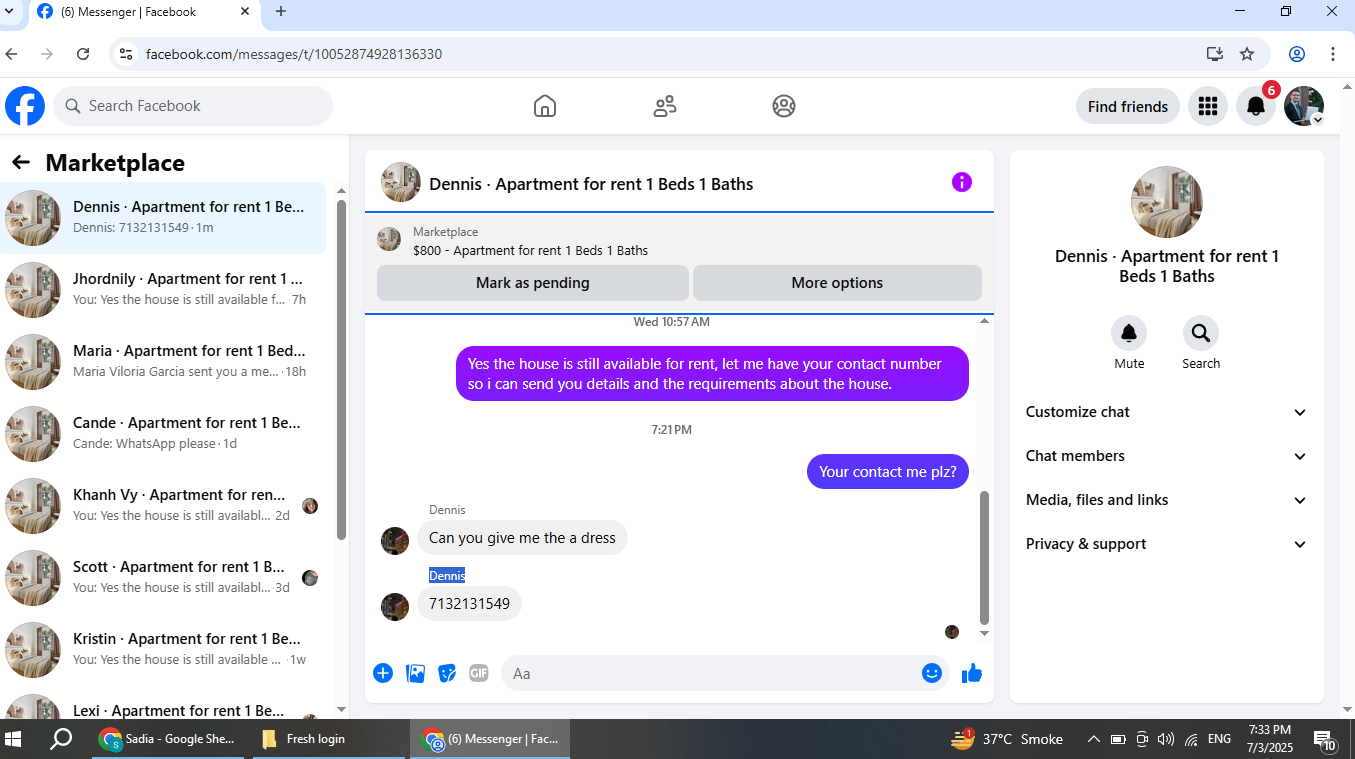The image size is (1355, 759).
Task: Open the notifications bell with 6 badge
Action: (x=1256, y=106)
